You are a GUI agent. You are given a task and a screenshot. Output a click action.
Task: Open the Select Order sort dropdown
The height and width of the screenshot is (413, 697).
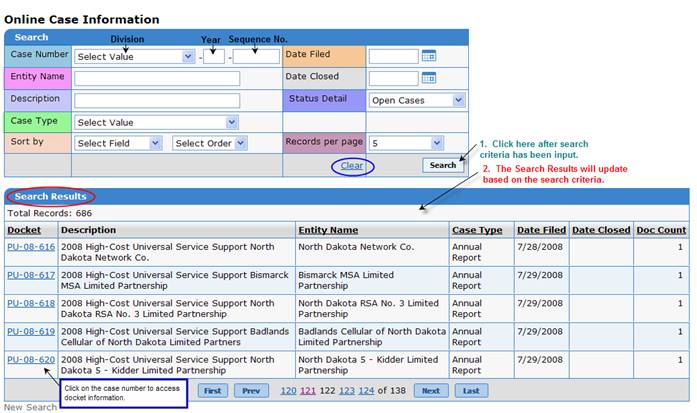point(209,143)
